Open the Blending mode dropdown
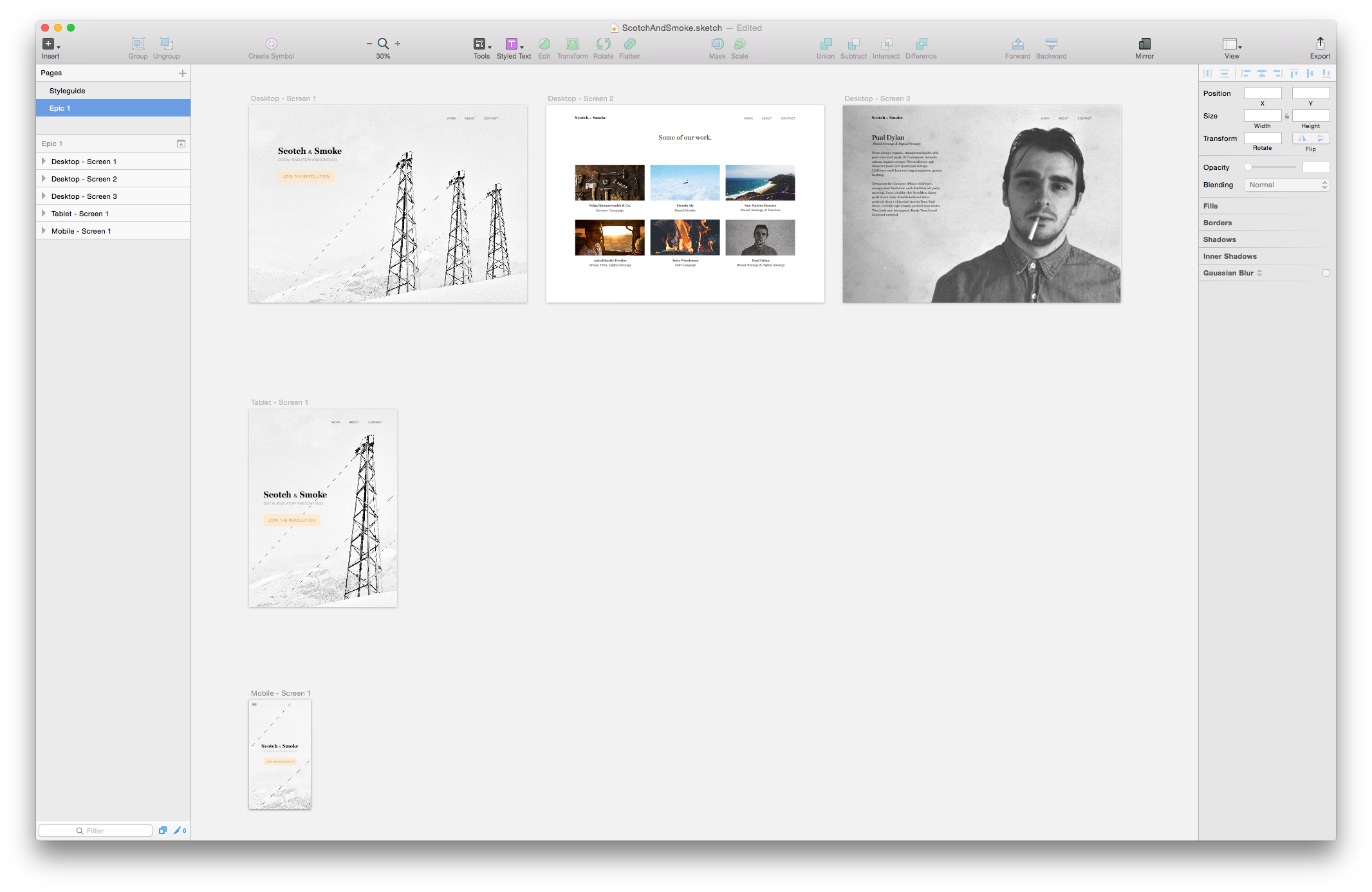The width and height of the screenshot is (1372, 892). point(1286,185)
